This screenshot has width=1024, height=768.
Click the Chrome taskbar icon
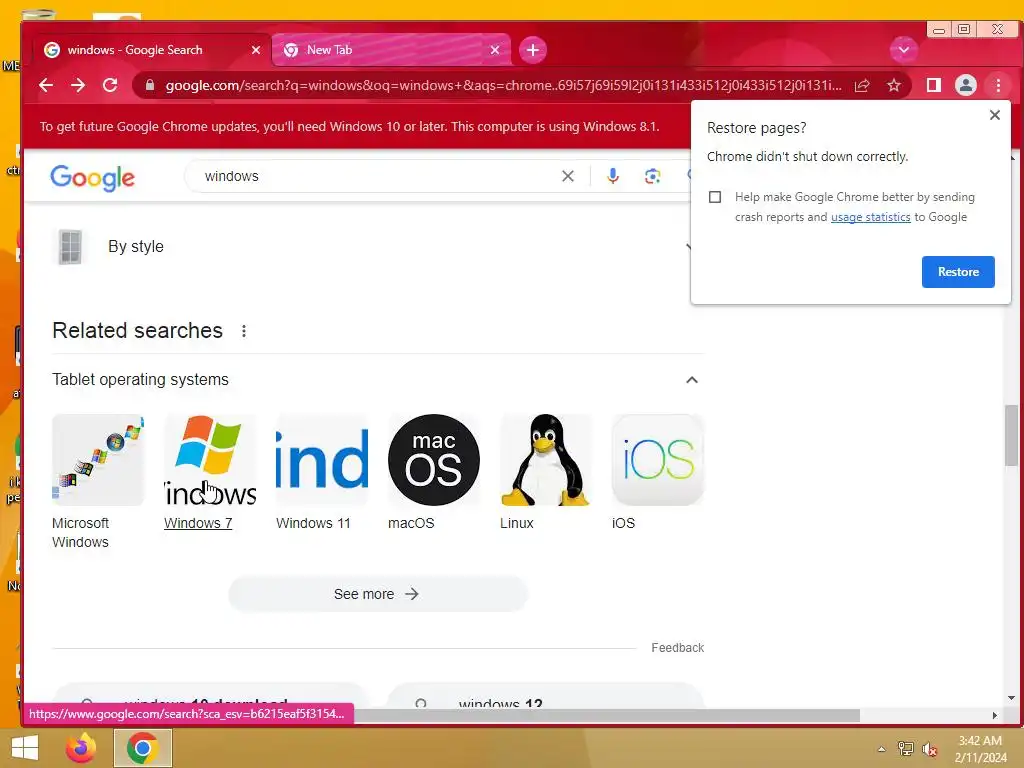[142, 748]
